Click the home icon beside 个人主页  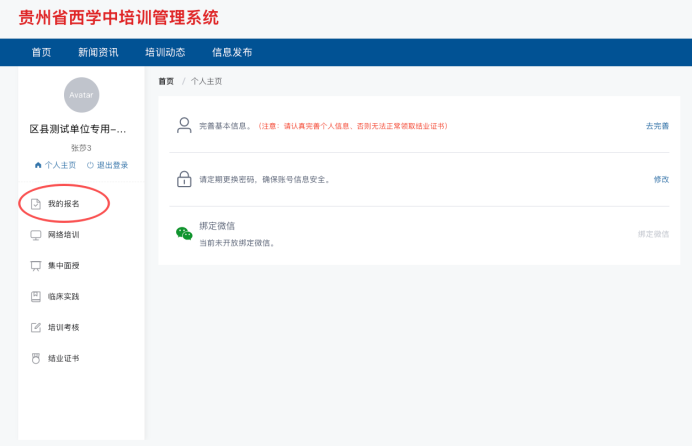tap(38, 165)
